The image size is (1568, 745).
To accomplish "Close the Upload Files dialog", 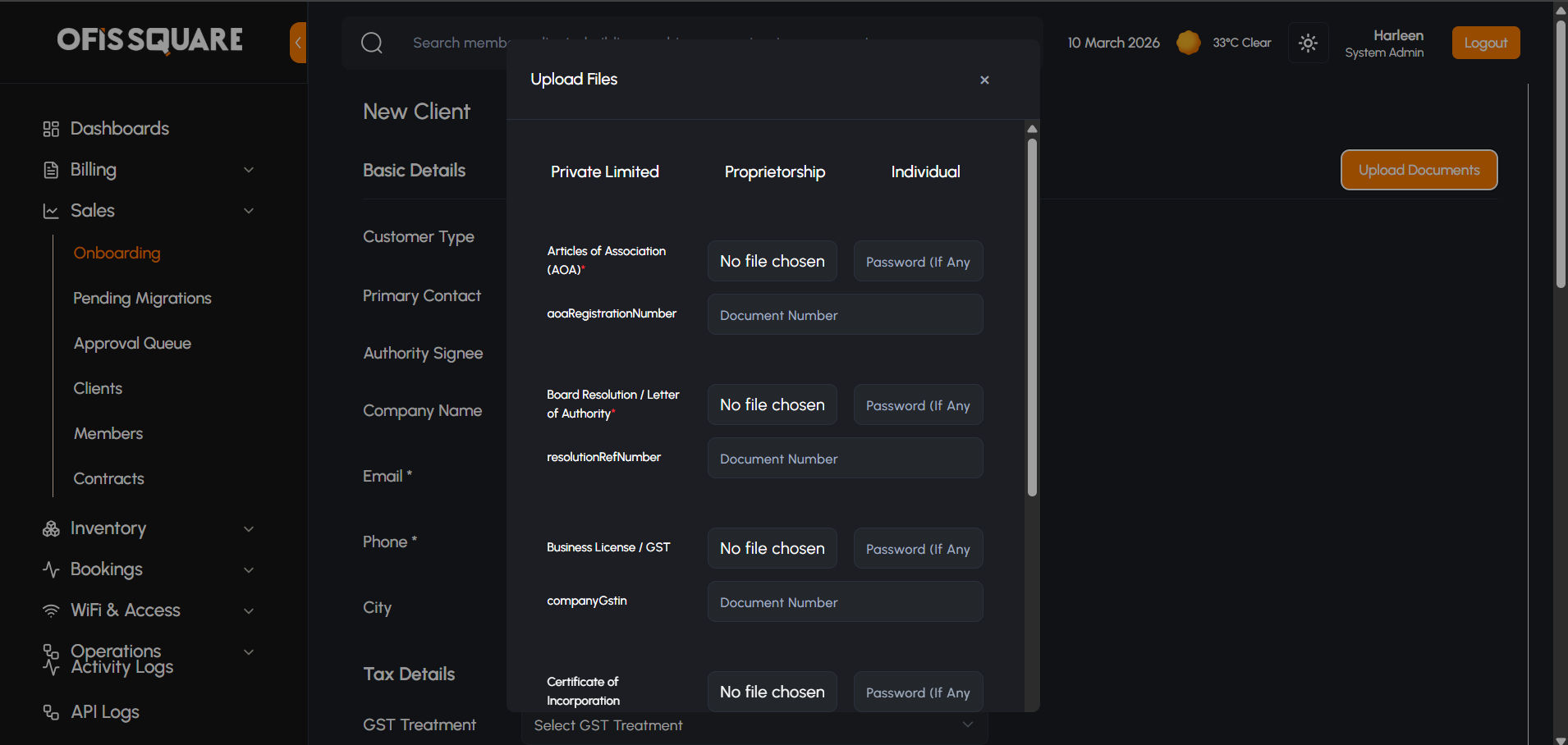I will (x=984, y=80).
